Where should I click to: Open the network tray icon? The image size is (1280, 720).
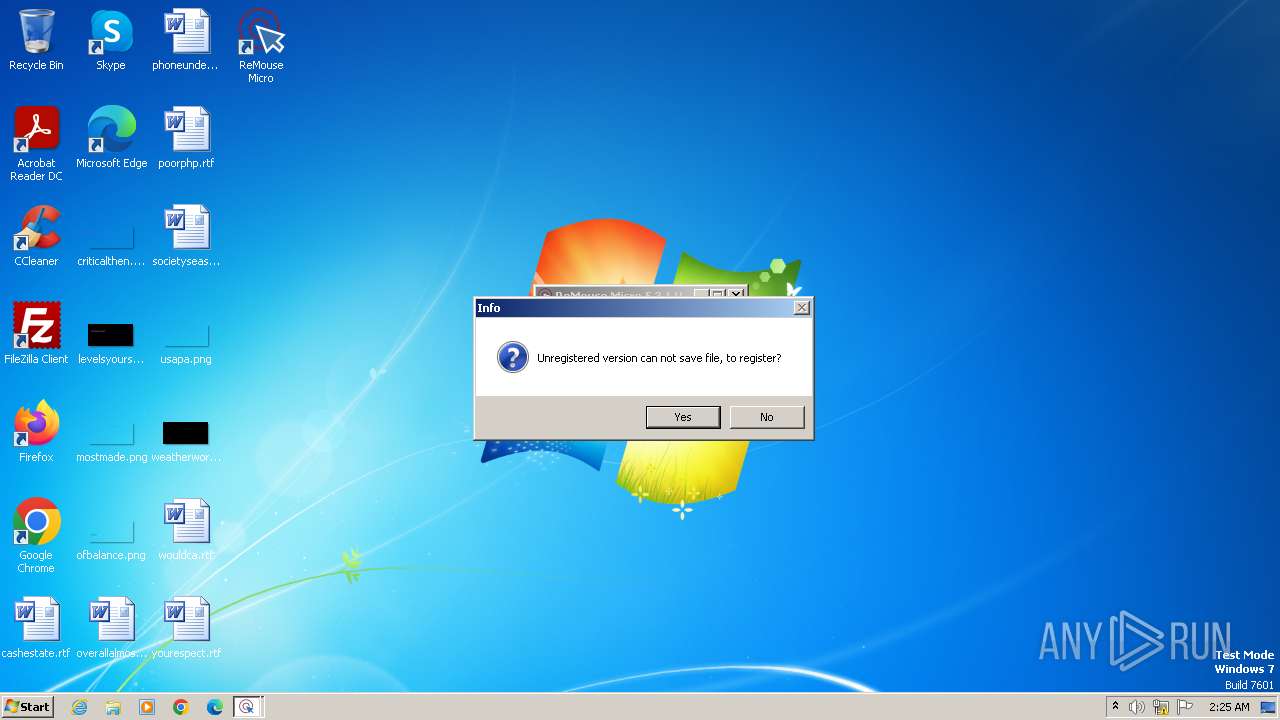tap(1161, 707)
